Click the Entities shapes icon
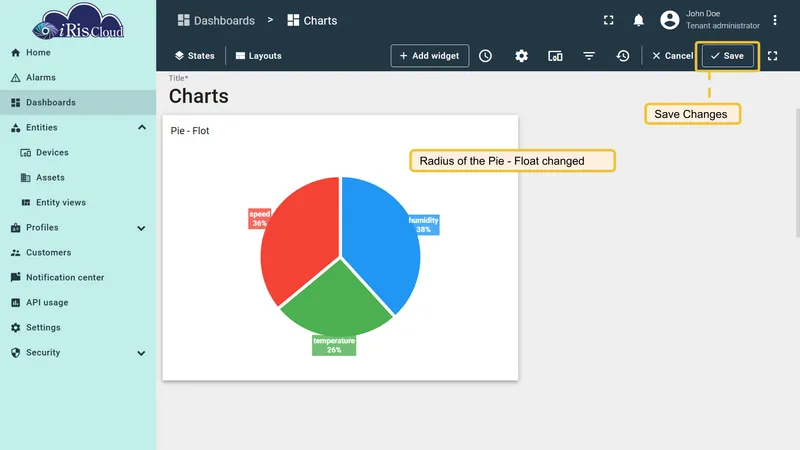Screen dimensions: 800x450 (15, 128)
